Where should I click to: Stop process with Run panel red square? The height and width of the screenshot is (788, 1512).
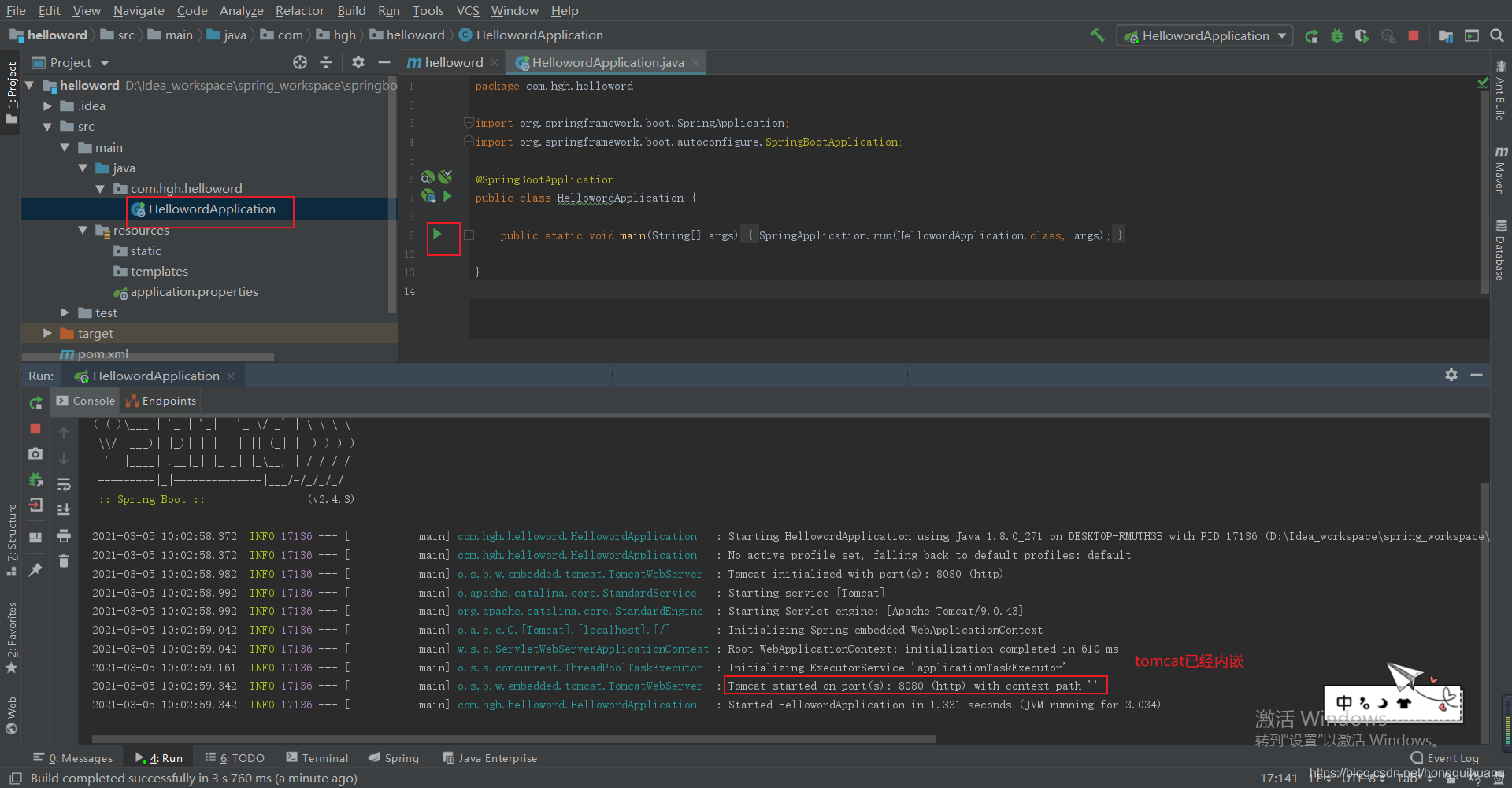tap(35, 428)
